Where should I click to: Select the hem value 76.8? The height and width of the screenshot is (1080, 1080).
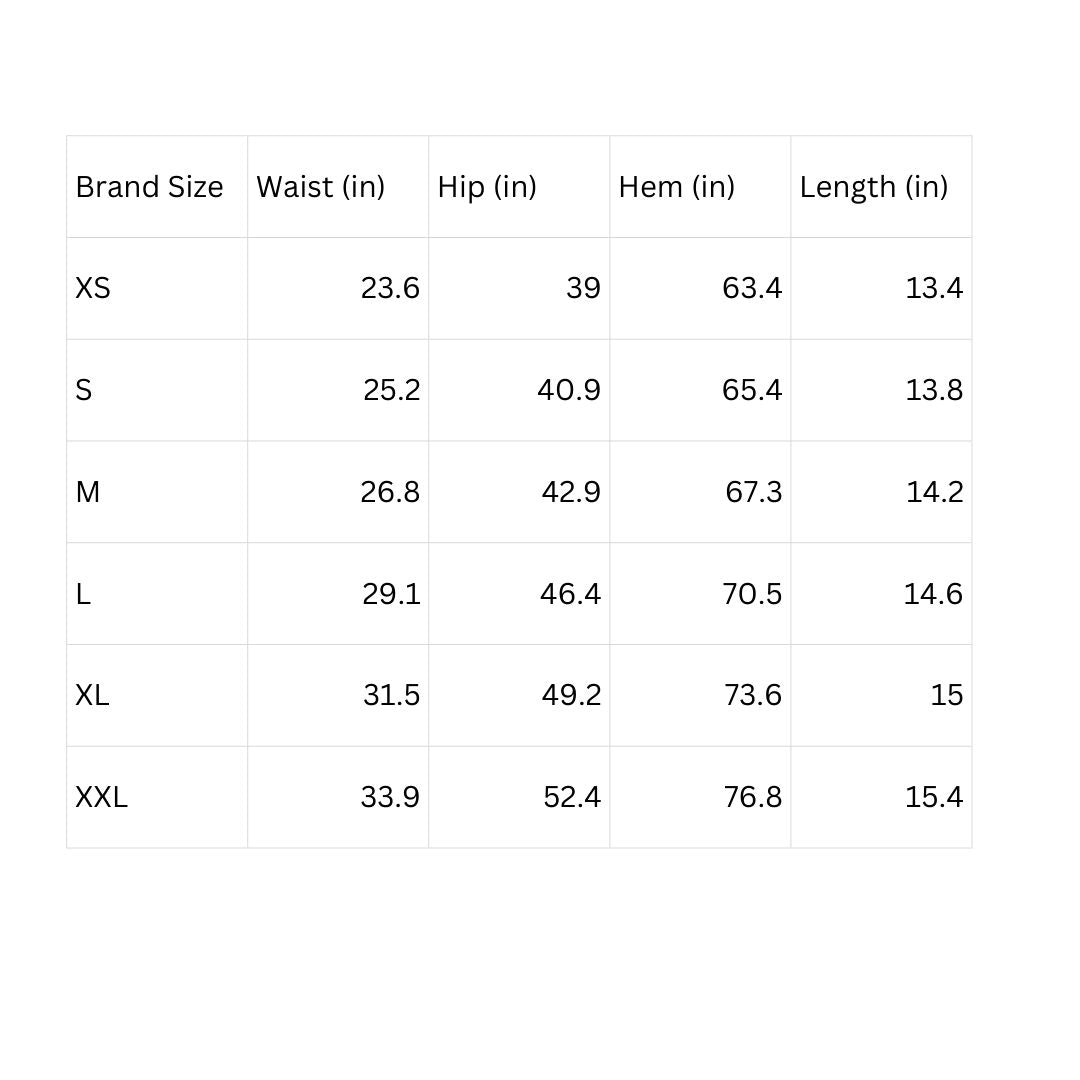pyautogui.click(x=752, y=797)
